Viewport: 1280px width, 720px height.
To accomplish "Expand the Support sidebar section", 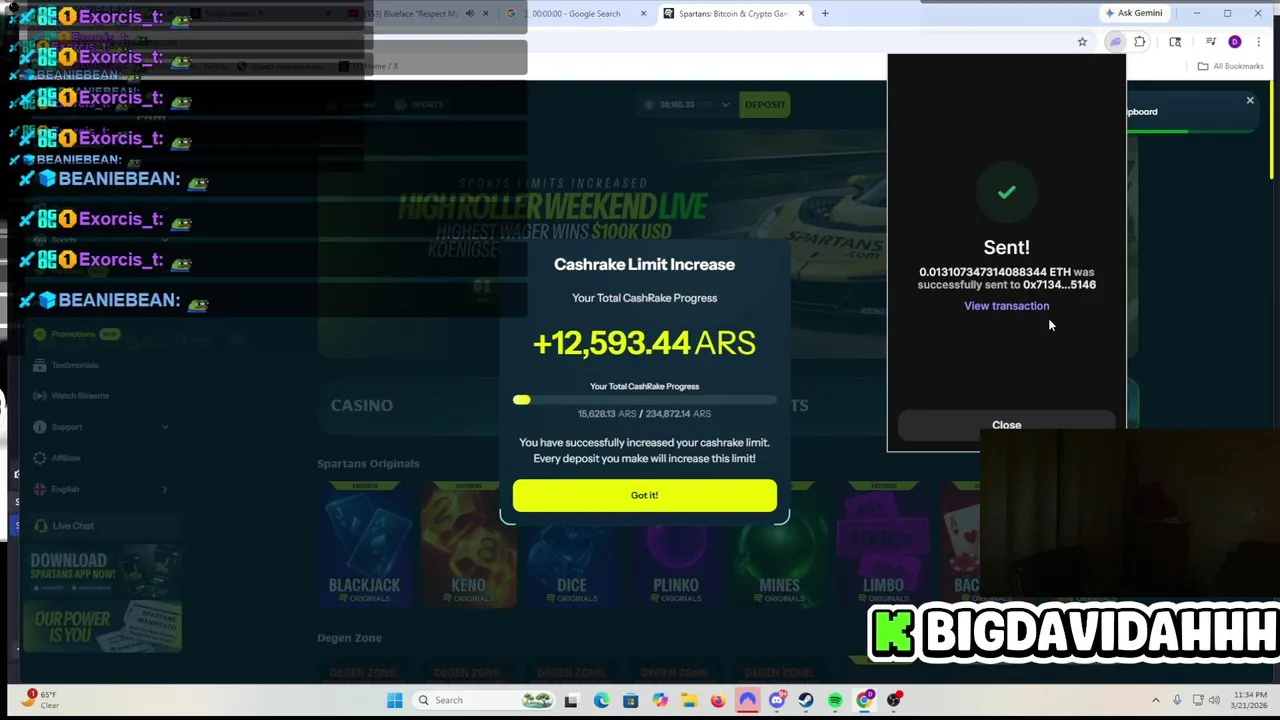I will click(x=100, y=427).
